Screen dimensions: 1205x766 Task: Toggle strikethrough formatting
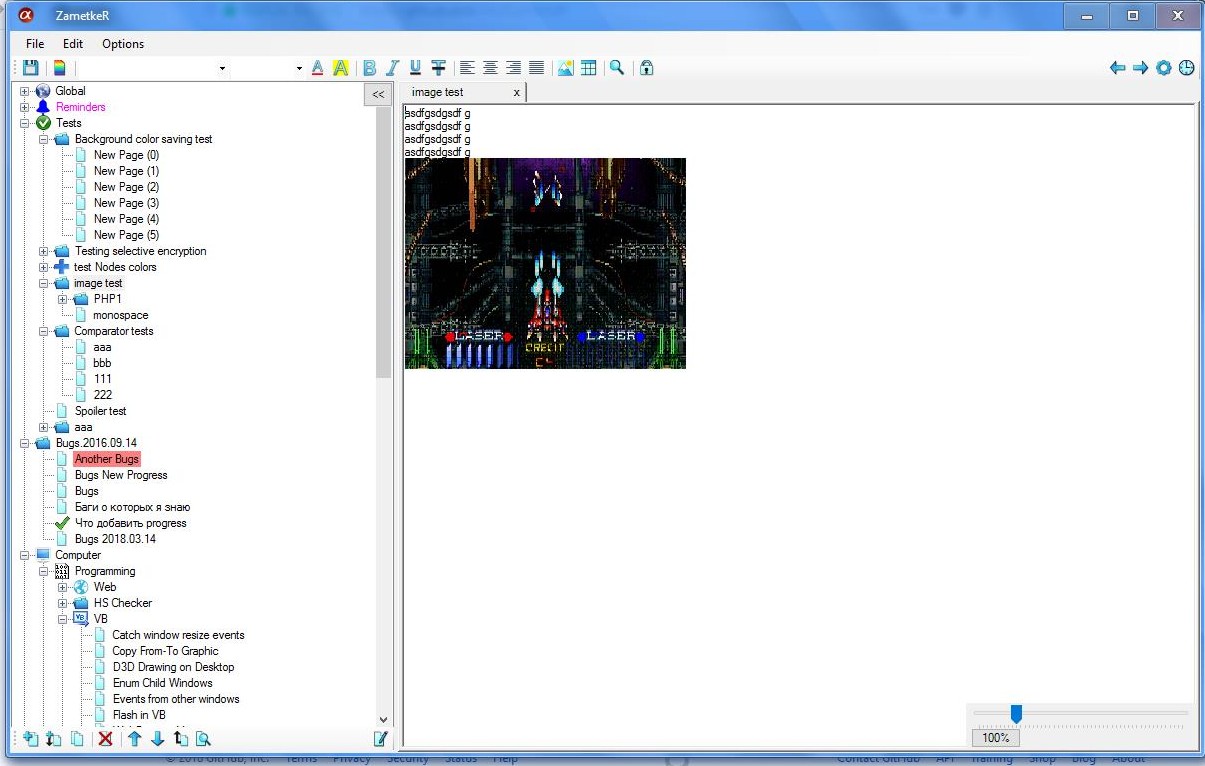[x=438, y=67]
